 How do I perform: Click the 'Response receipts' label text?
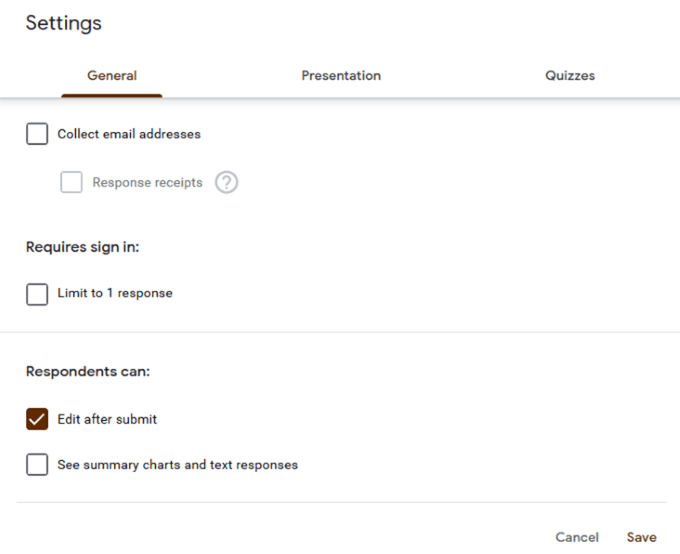147,183
